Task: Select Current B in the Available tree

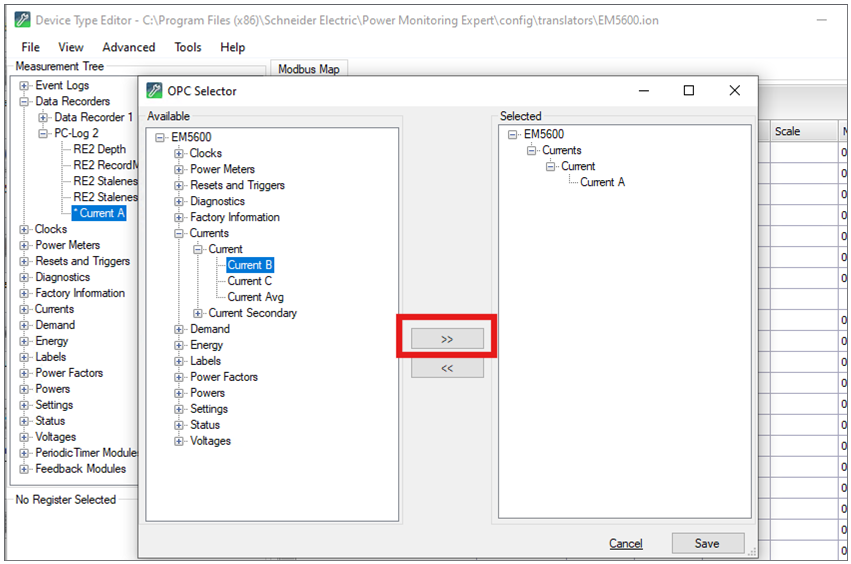Action: point(250,265)
